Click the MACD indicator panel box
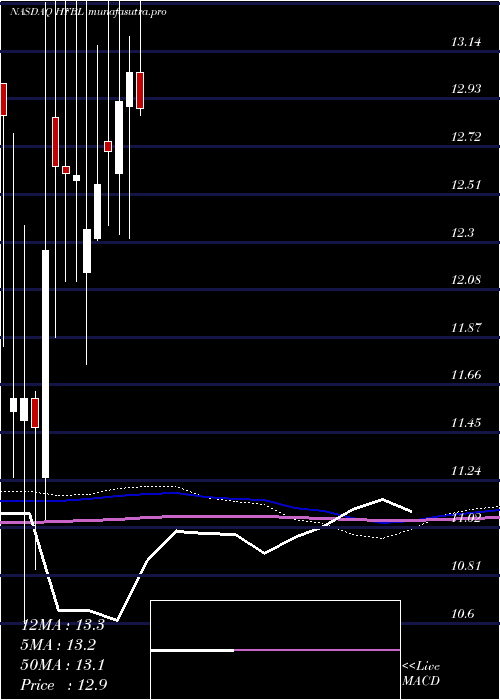500x700 pixels. click(275, 650)
